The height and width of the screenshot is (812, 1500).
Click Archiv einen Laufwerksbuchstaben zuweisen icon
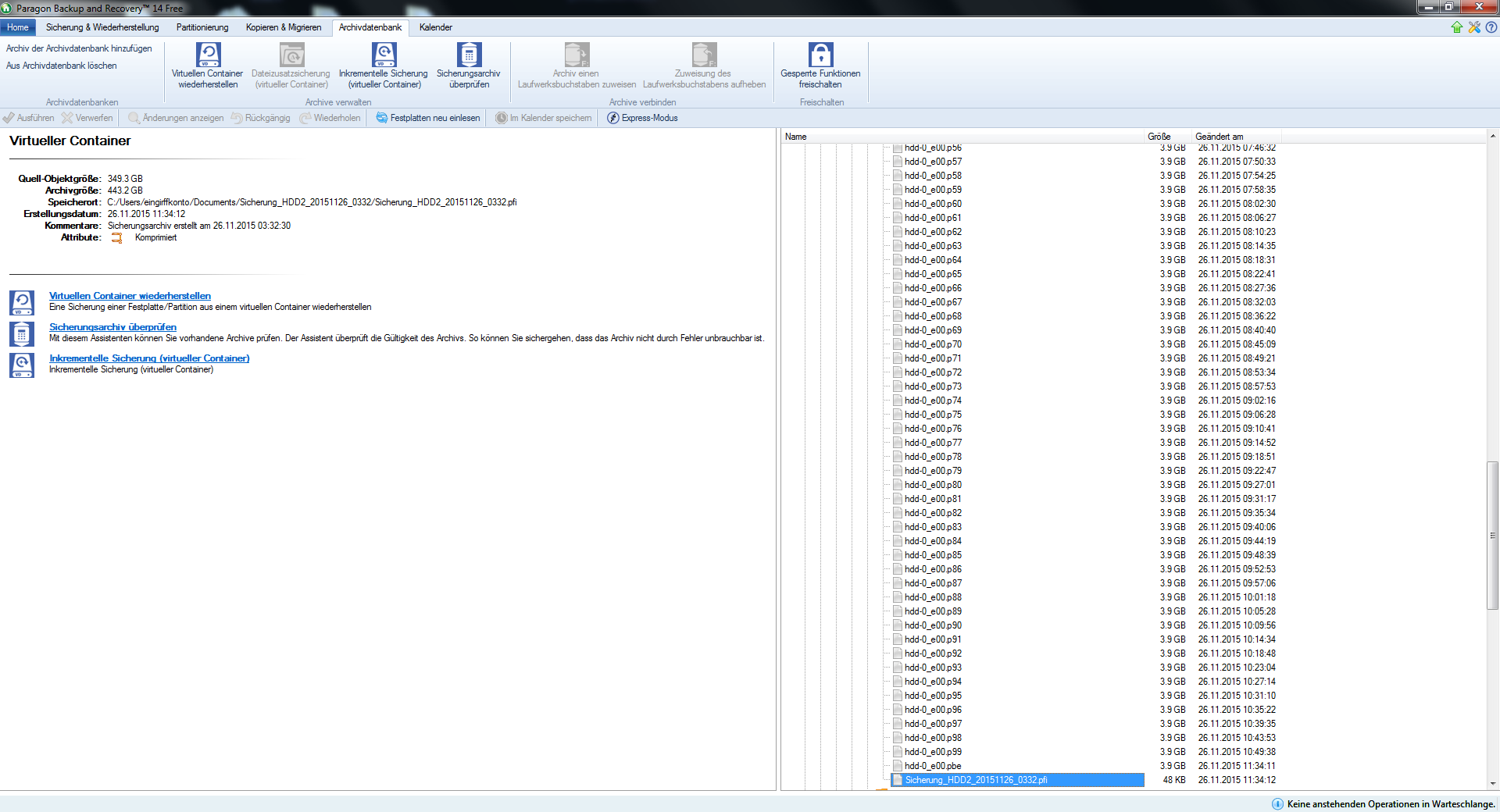(x=577, y=55)
